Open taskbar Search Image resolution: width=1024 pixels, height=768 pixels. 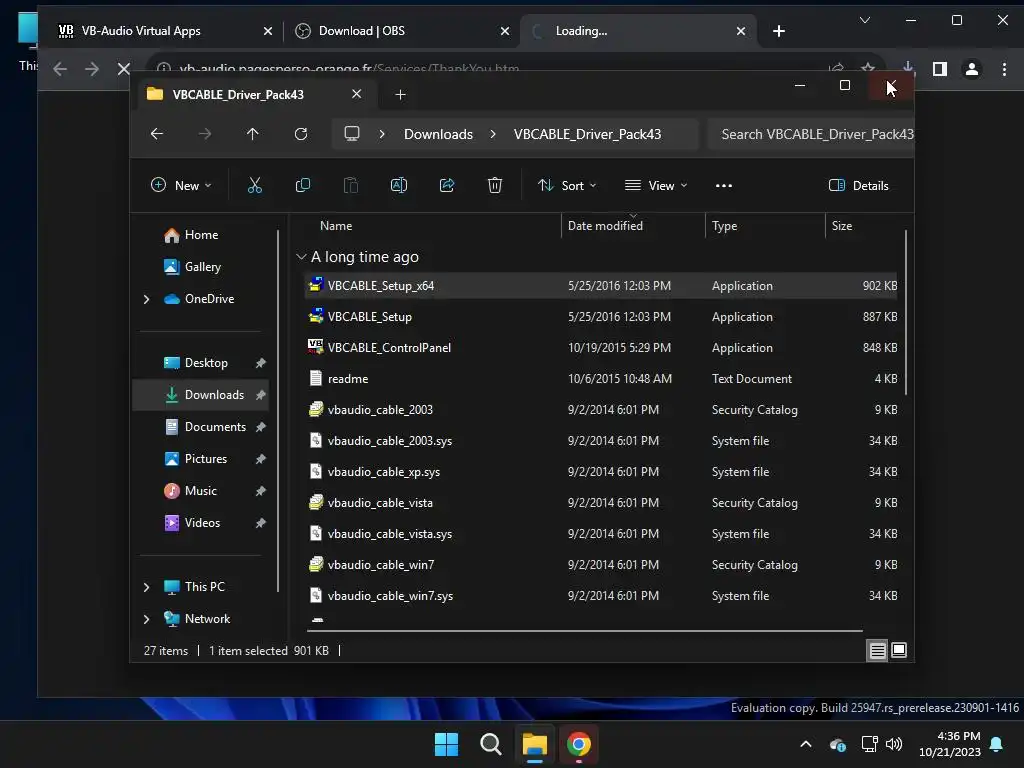tap(490, 744)
